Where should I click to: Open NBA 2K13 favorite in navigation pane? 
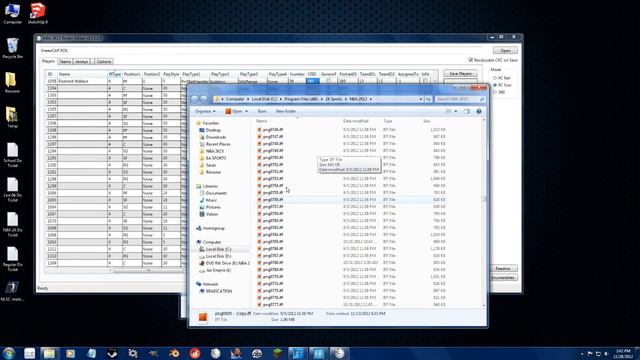click(214, 151)
